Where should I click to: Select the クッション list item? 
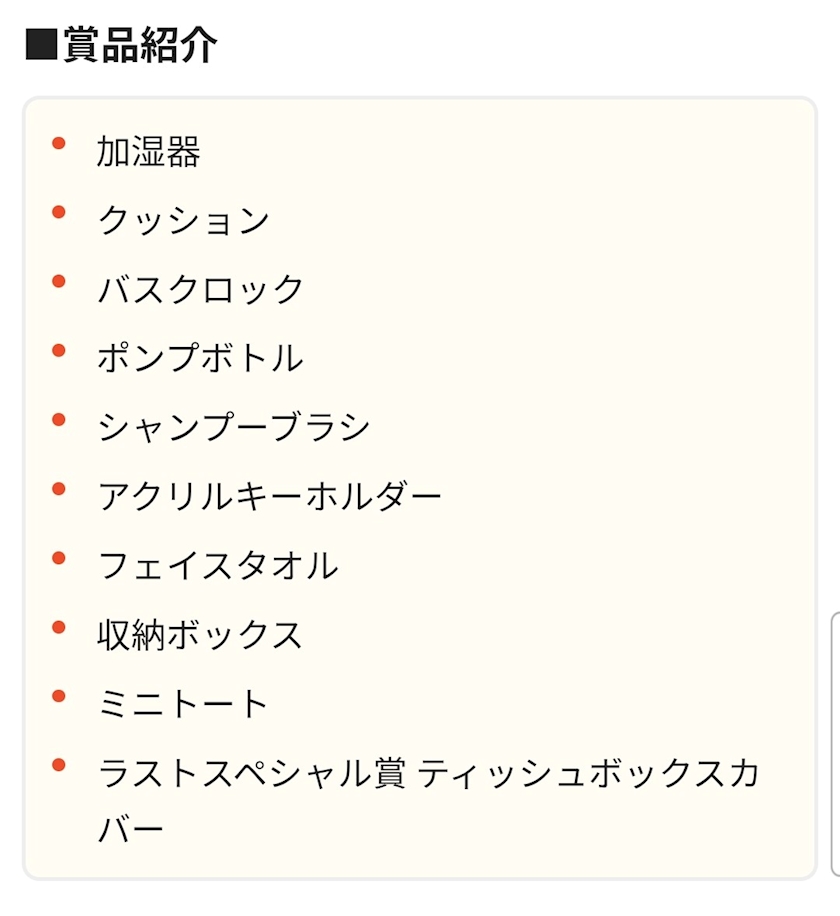click(183, 220)
